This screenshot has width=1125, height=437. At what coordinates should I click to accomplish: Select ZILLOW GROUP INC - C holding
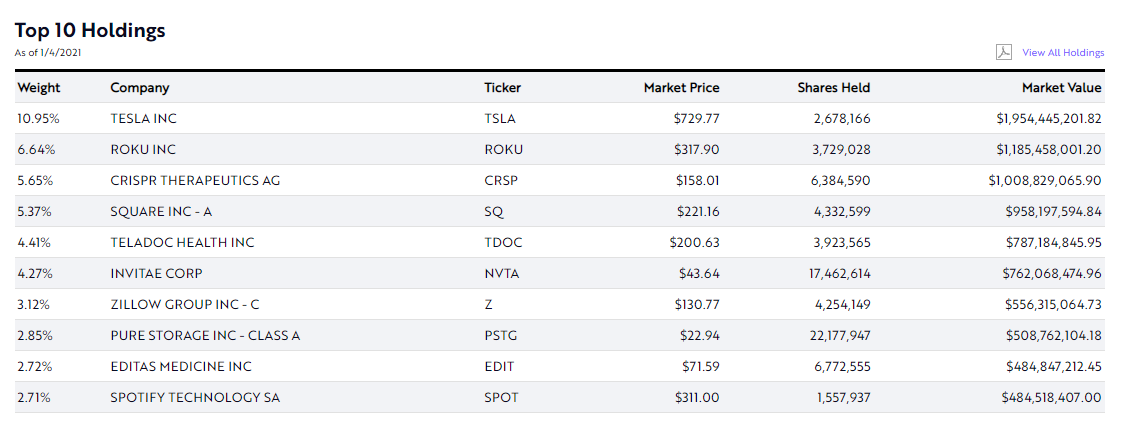pyautogui.click(x=185, y=305)
